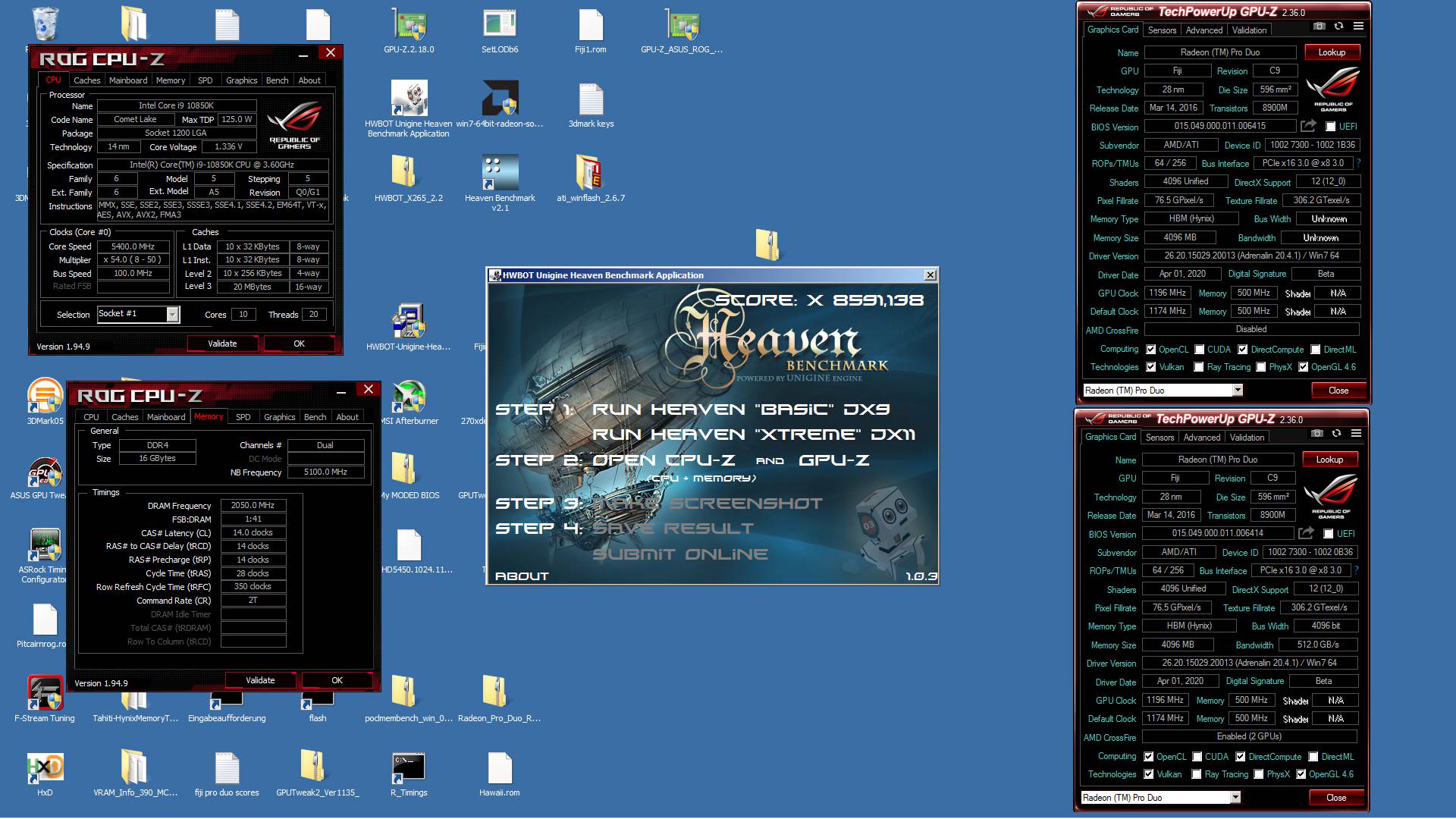Image resolution: width=1456 pixels, height=819 pixels.
Task: Open SPD tab in lower CPU-Z window
Action: point(243,417)
